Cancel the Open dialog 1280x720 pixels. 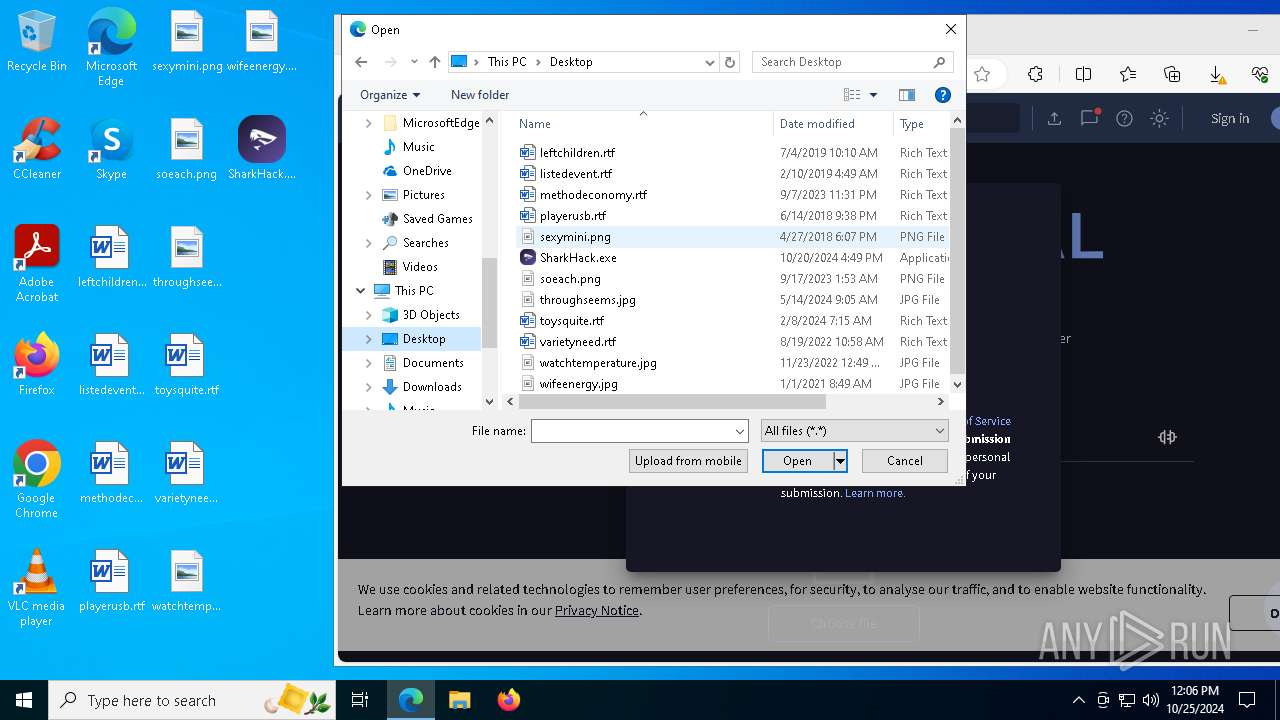pyautogui.click(x=904, y=461)
